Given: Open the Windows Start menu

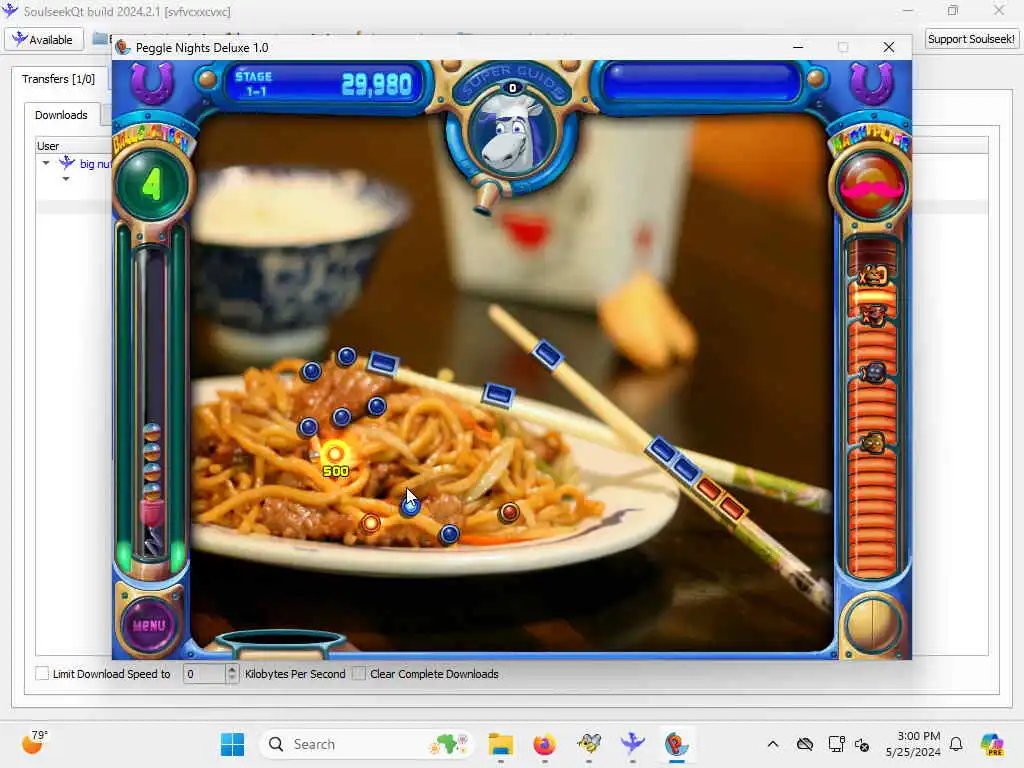Looking at the screenshot, I should (x=232, y=744).
